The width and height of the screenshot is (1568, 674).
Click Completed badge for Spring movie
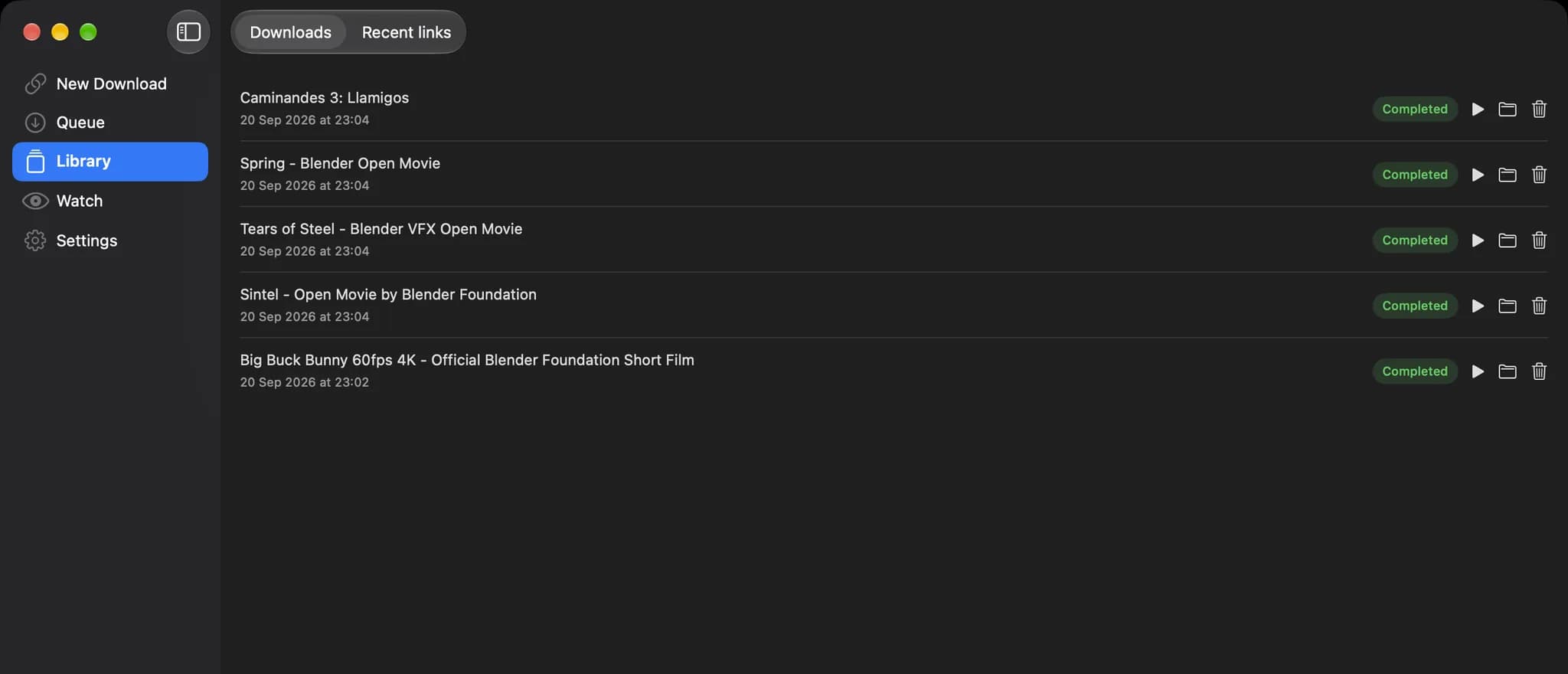[1415, 175]
